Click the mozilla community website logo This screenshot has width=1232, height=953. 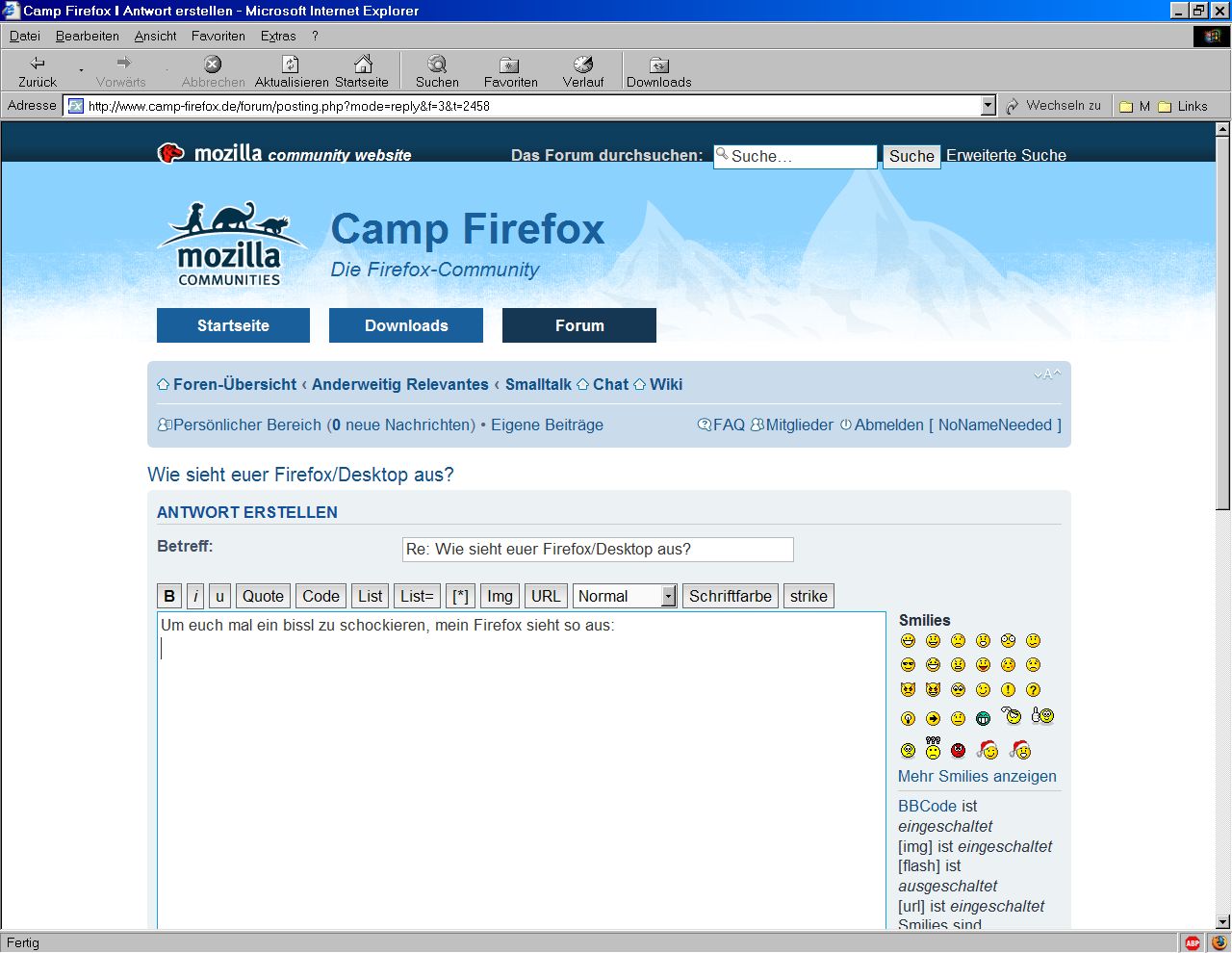(285, 153)
